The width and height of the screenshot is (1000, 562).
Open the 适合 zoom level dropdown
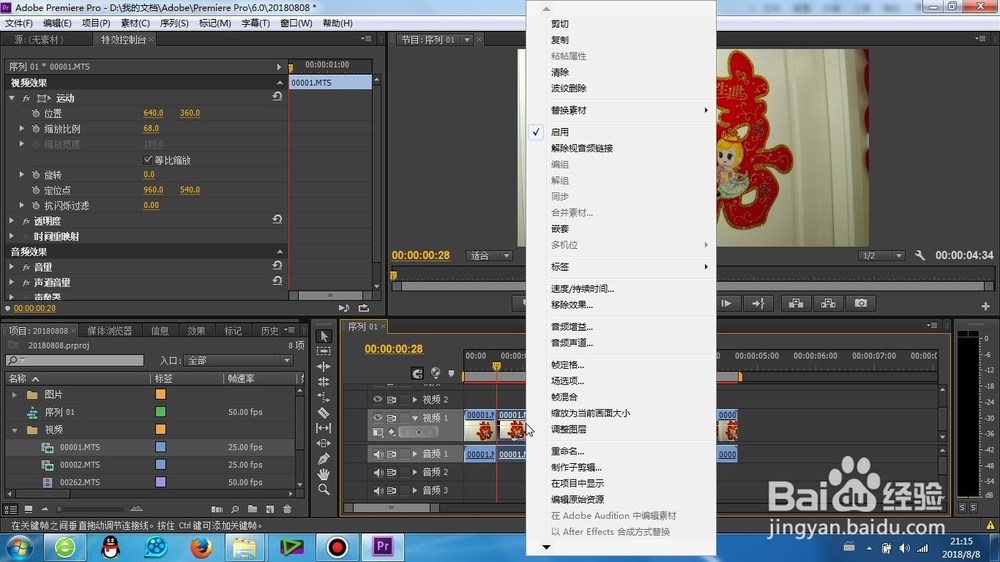click(x=489, y=256)
